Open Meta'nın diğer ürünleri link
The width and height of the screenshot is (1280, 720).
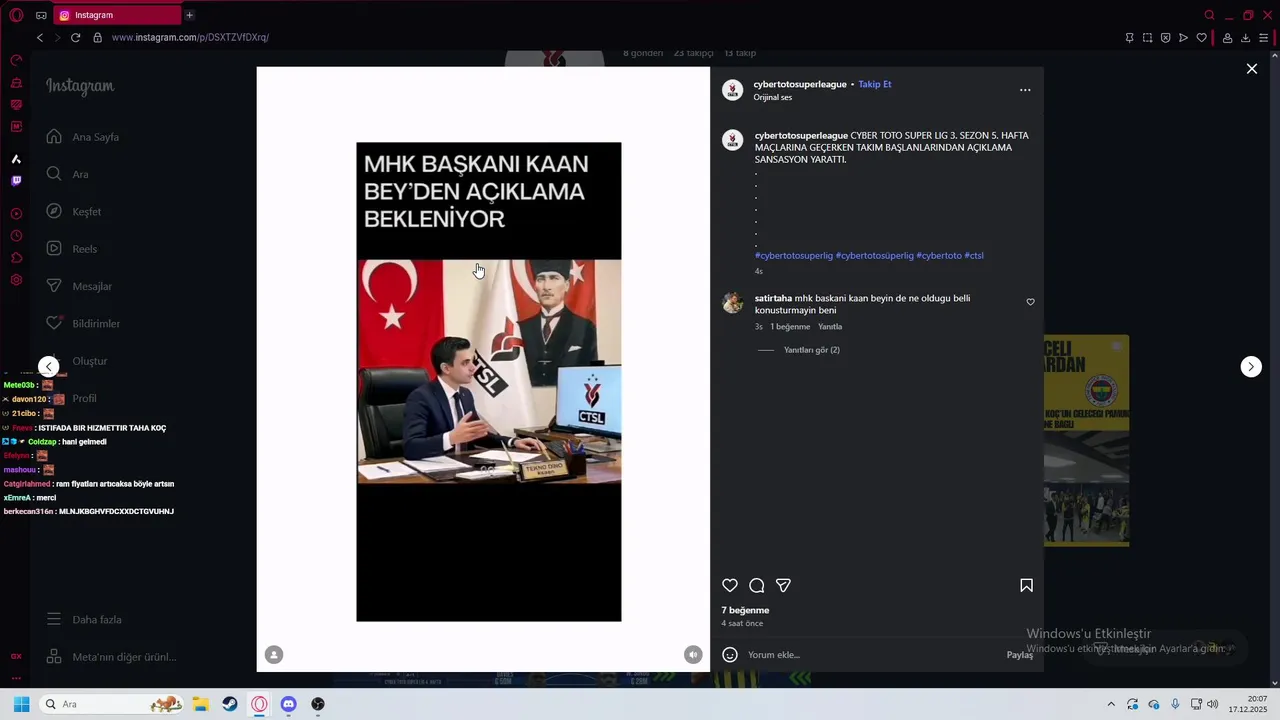point(112,657)
